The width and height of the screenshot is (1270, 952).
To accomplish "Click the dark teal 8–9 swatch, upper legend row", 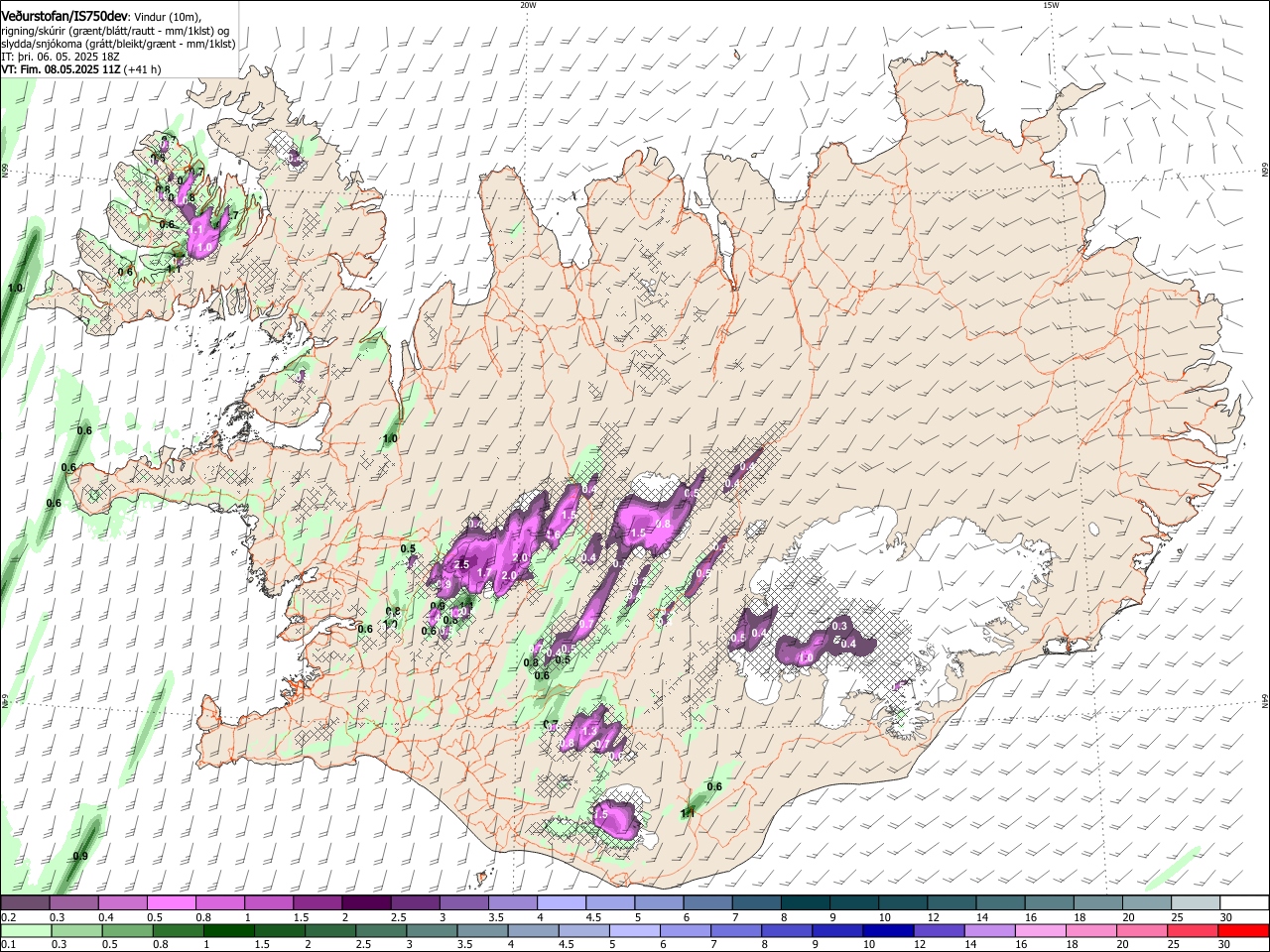I will (804, 903).
